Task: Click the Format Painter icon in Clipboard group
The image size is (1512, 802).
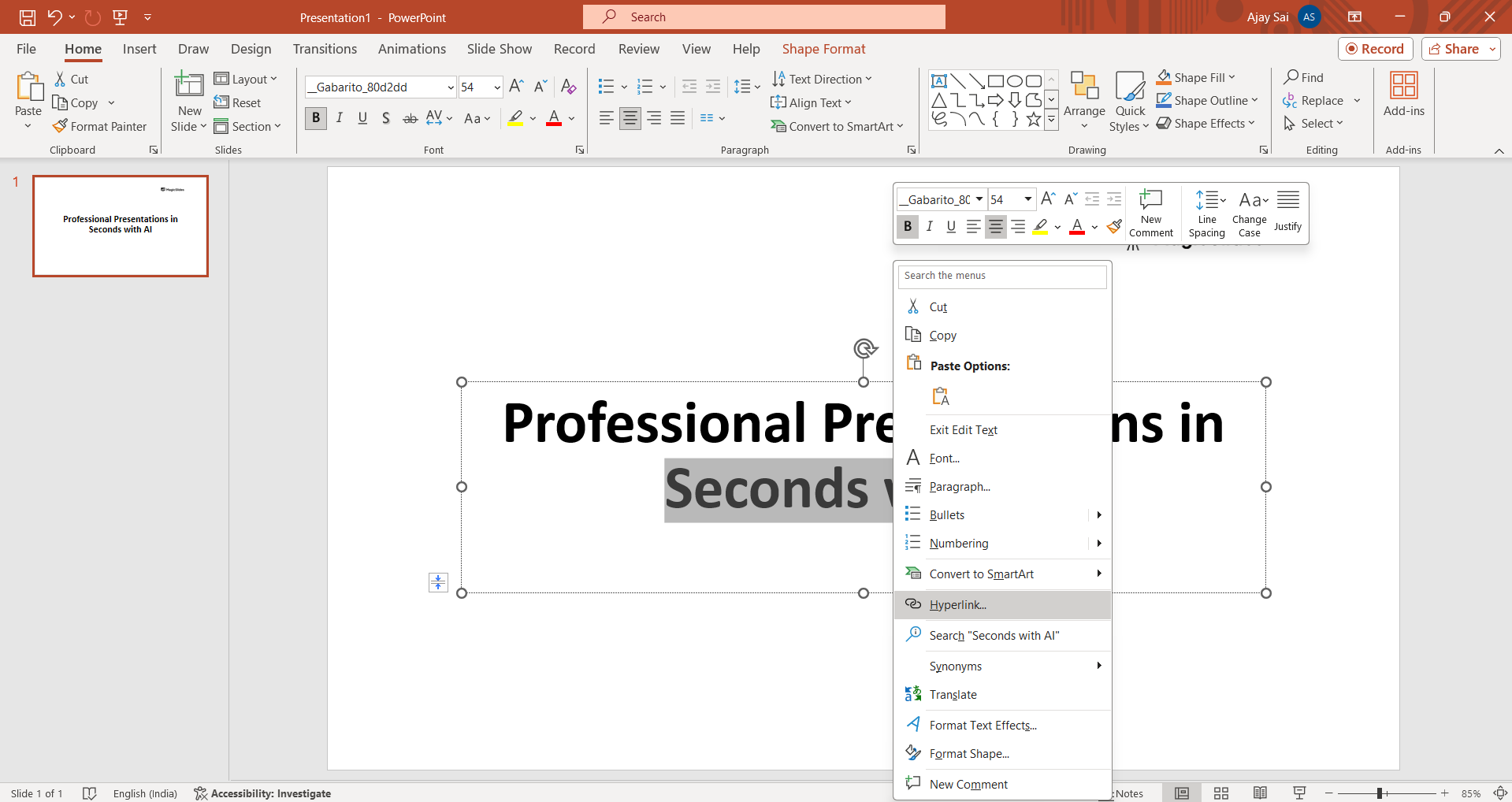Action: [61, 126]
